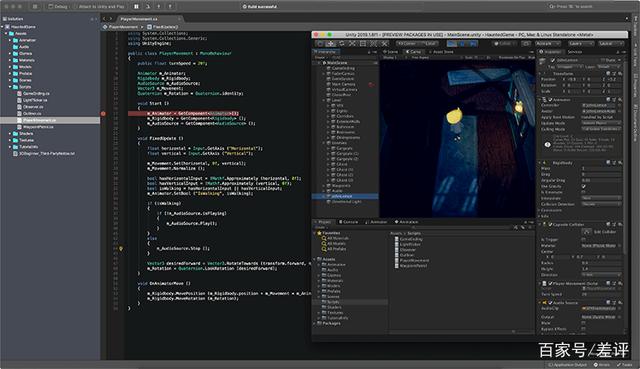Open Transform component settings gear

[620, 73]
